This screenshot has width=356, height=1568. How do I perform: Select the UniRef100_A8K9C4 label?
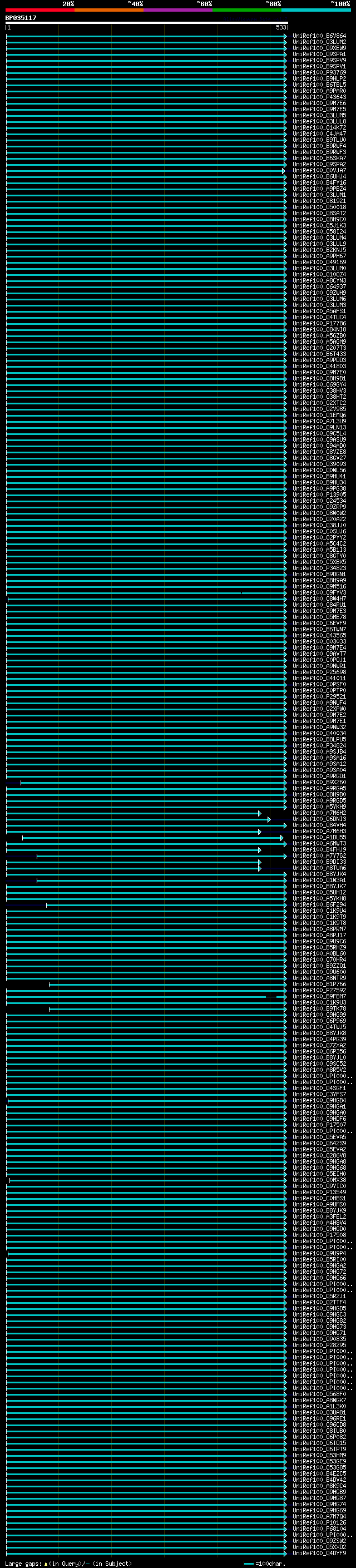[319, 1486]
